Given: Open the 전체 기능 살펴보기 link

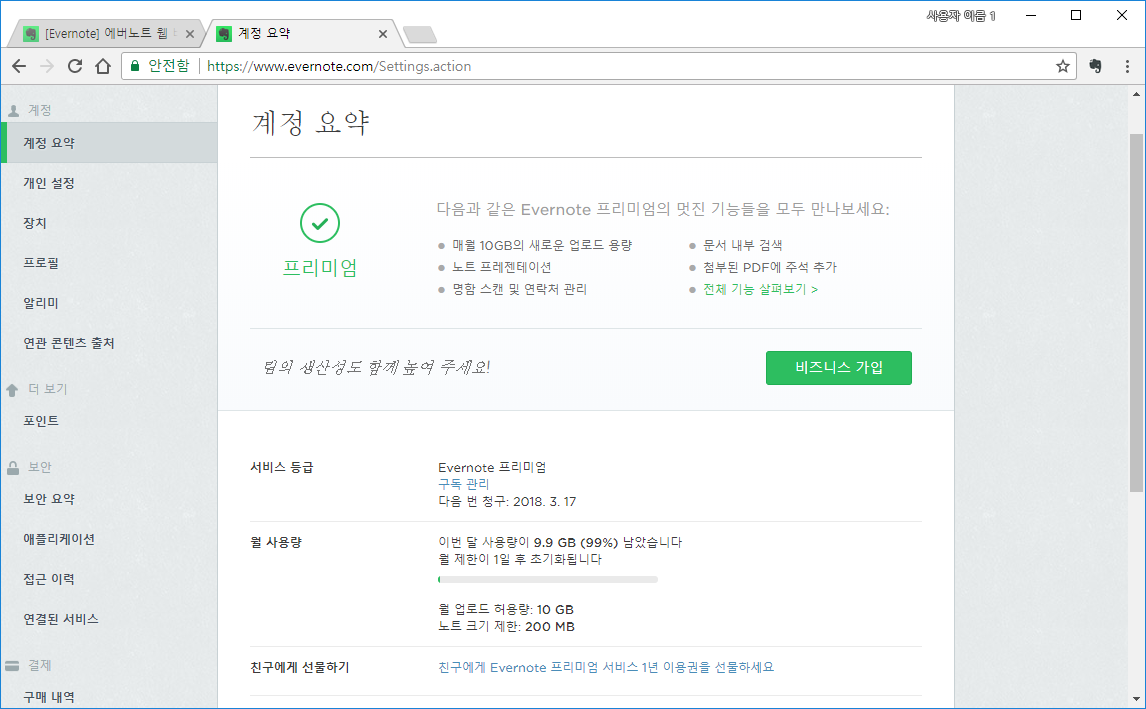Looking at the screenshot, I should click(760, 289).
